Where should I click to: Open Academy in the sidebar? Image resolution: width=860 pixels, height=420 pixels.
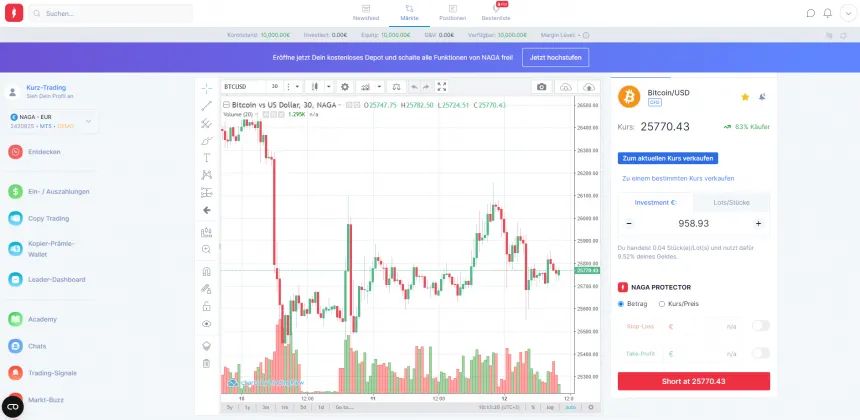(42, 319)
